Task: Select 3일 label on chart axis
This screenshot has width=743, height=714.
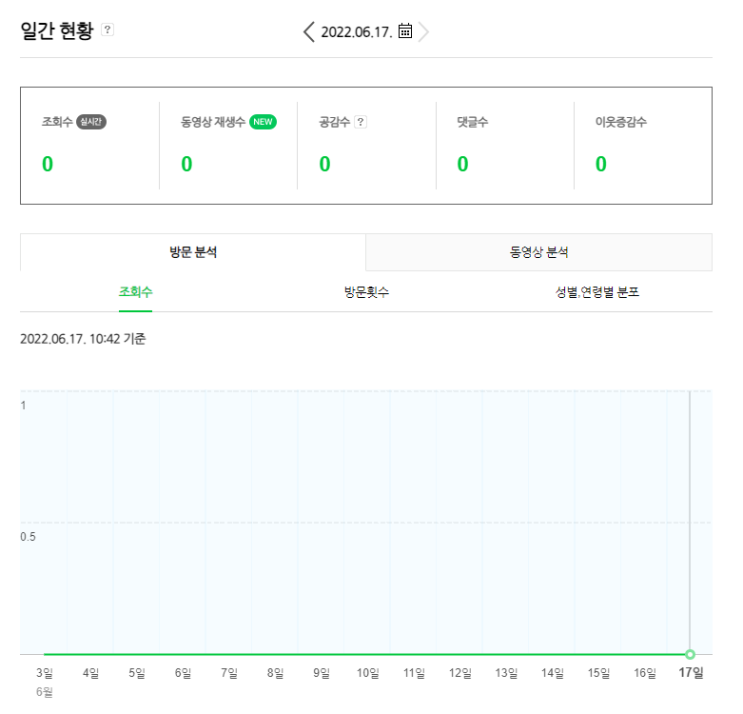Action: pos(45,673)
